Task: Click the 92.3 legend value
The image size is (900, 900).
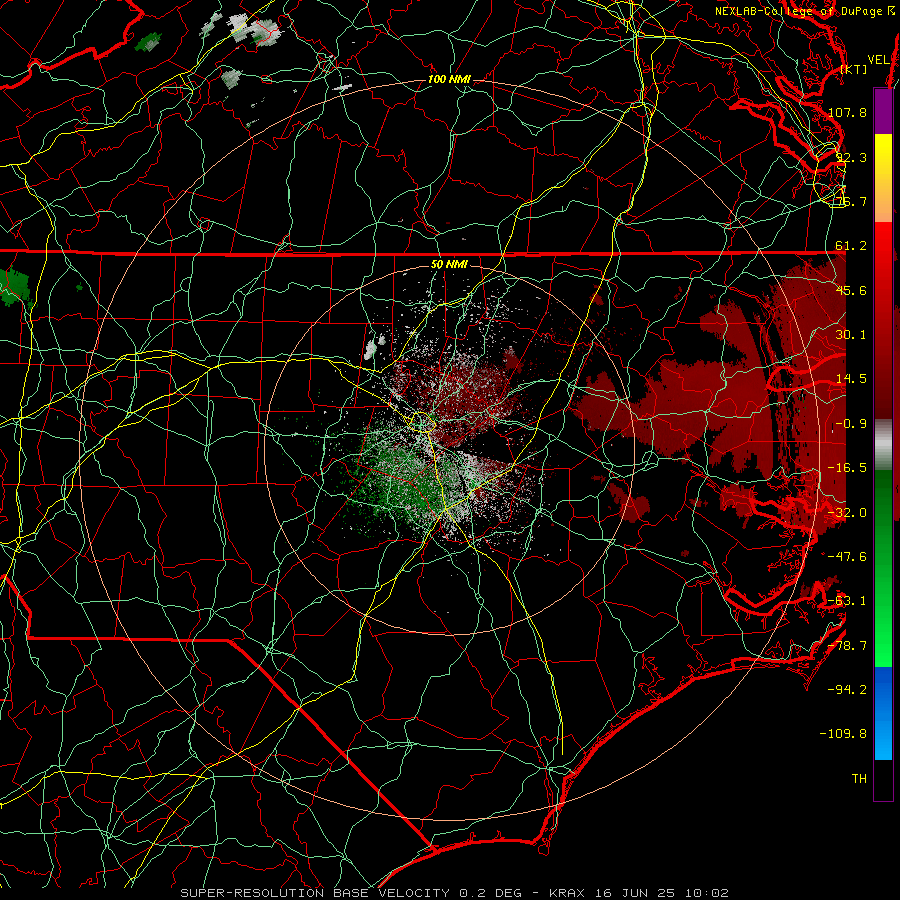Action: point(851,157)
